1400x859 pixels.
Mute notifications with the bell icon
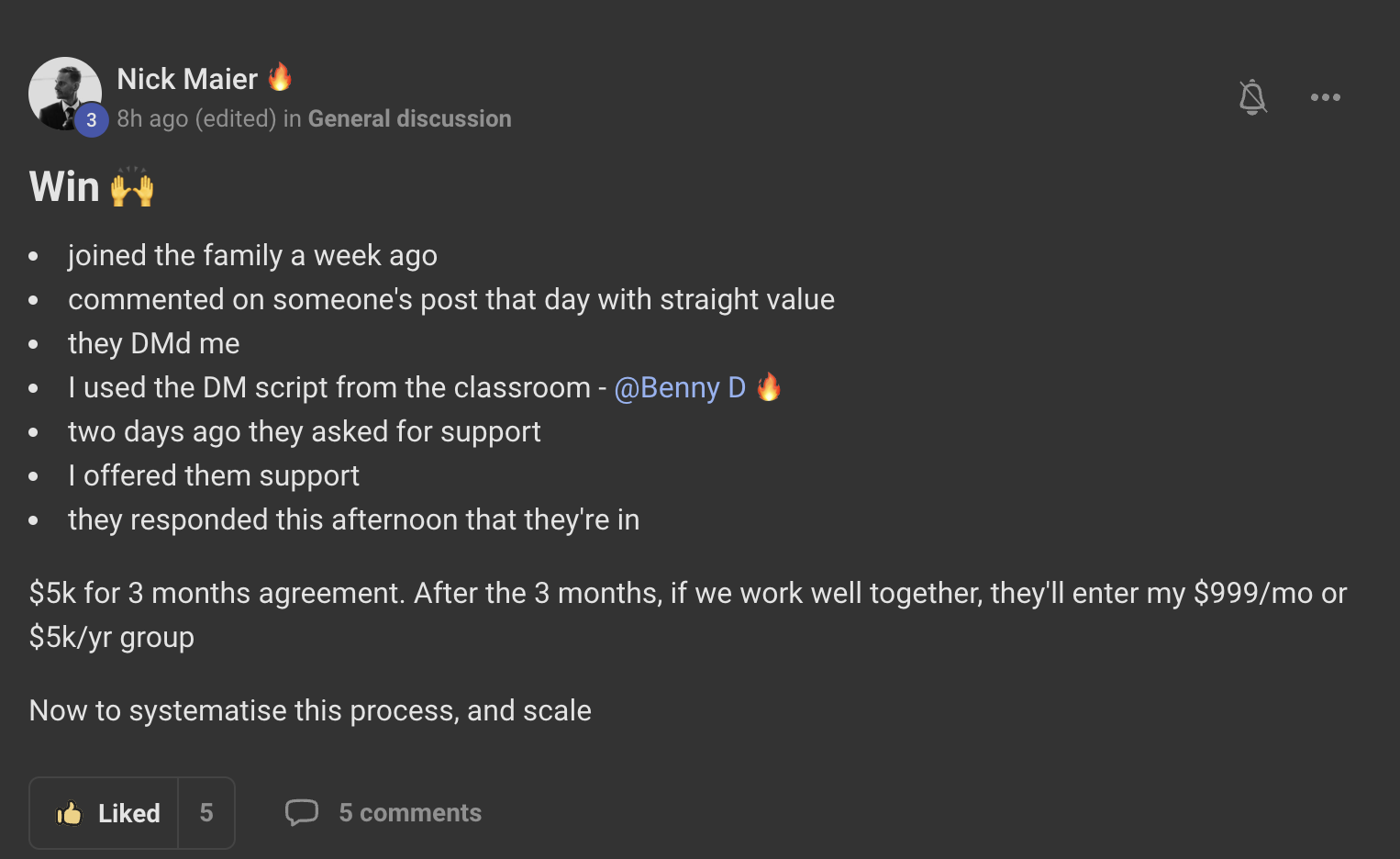click(x=1252, y=96)
